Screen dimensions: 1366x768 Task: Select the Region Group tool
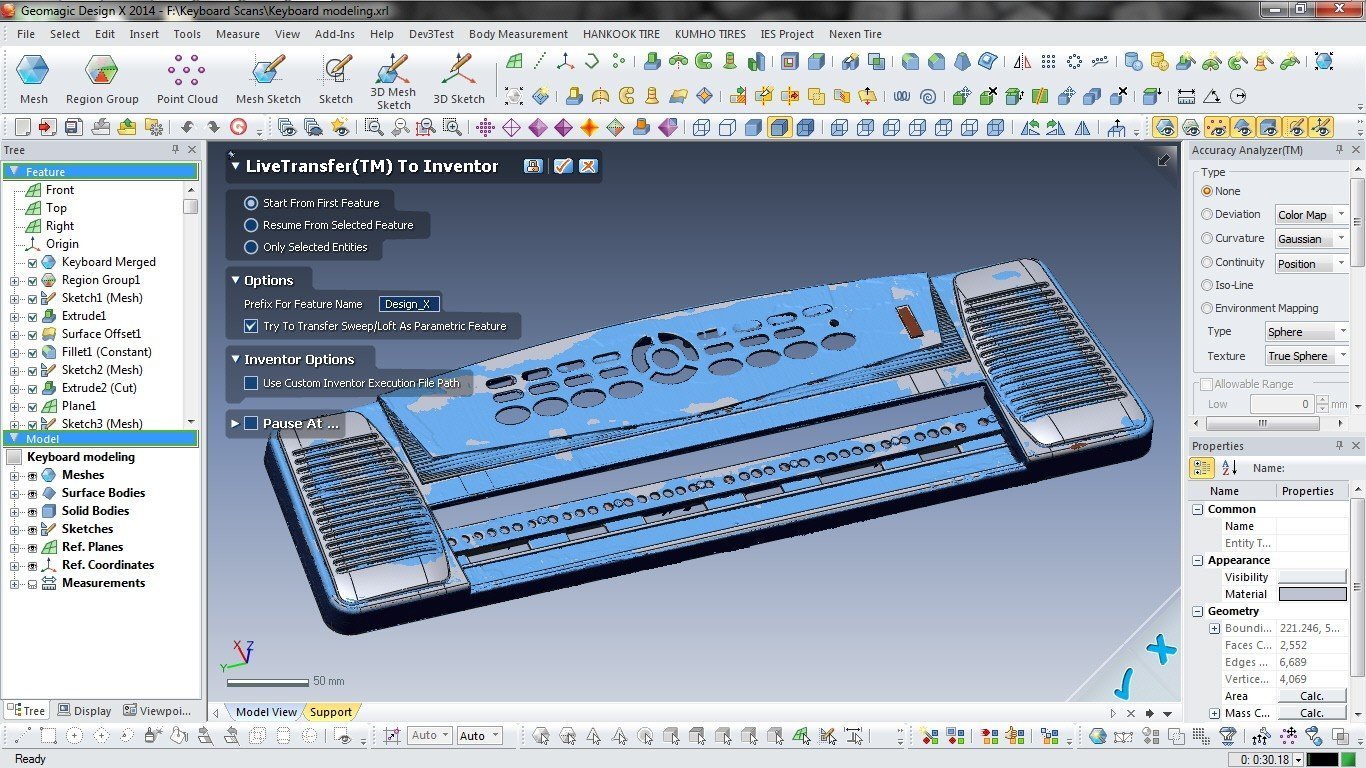(x=102, y=80)
